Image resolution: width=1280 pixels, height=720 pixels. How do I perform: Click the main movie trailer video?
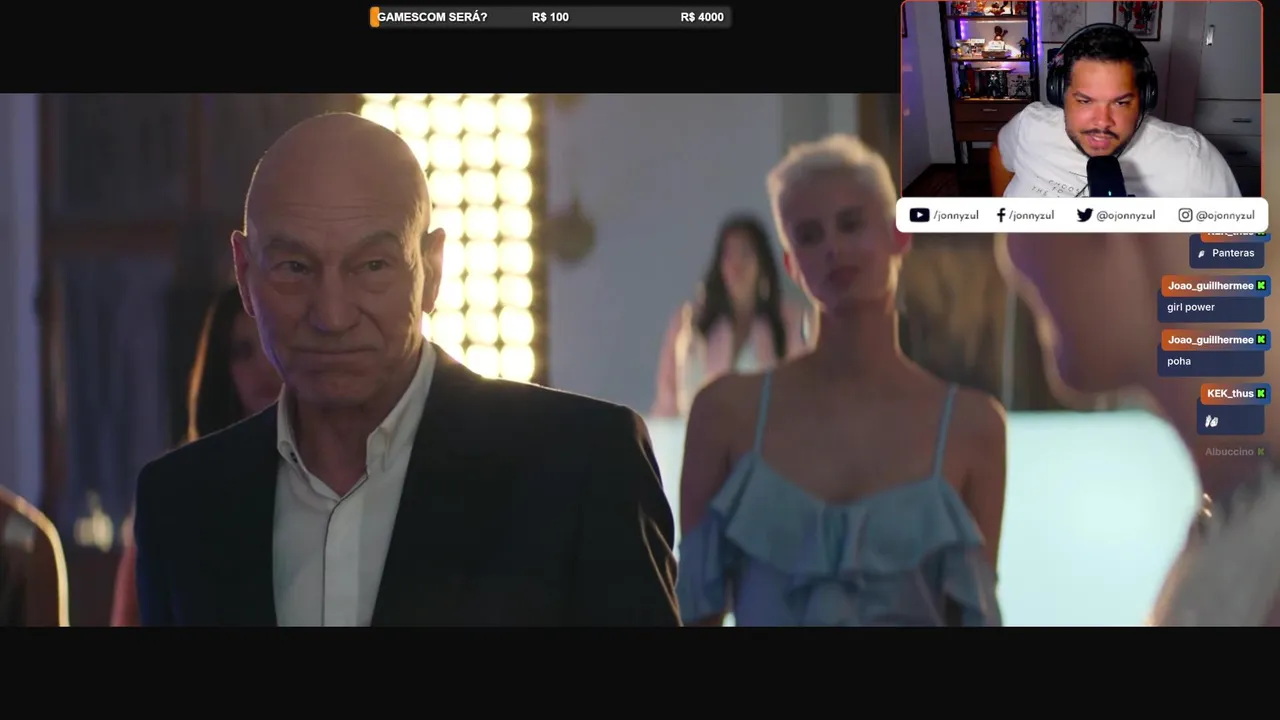point(640,360)
